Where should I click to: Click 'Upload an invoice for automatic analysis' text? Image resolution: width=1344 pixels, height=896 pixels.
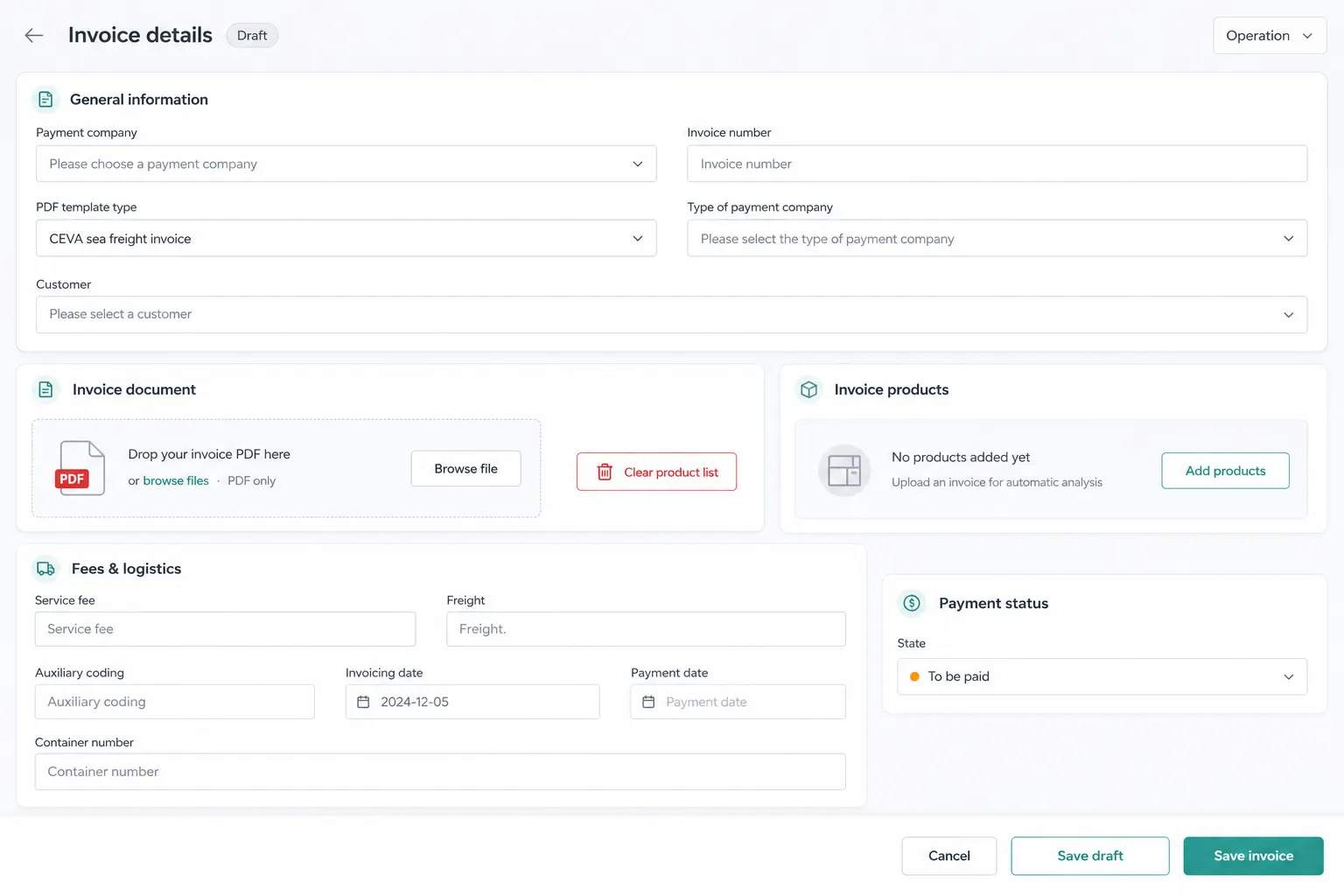997,482
